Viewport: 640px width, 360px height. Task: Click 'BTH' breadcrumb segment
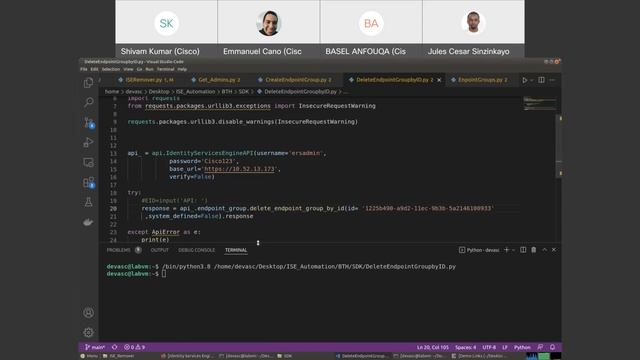coord(227,92)
